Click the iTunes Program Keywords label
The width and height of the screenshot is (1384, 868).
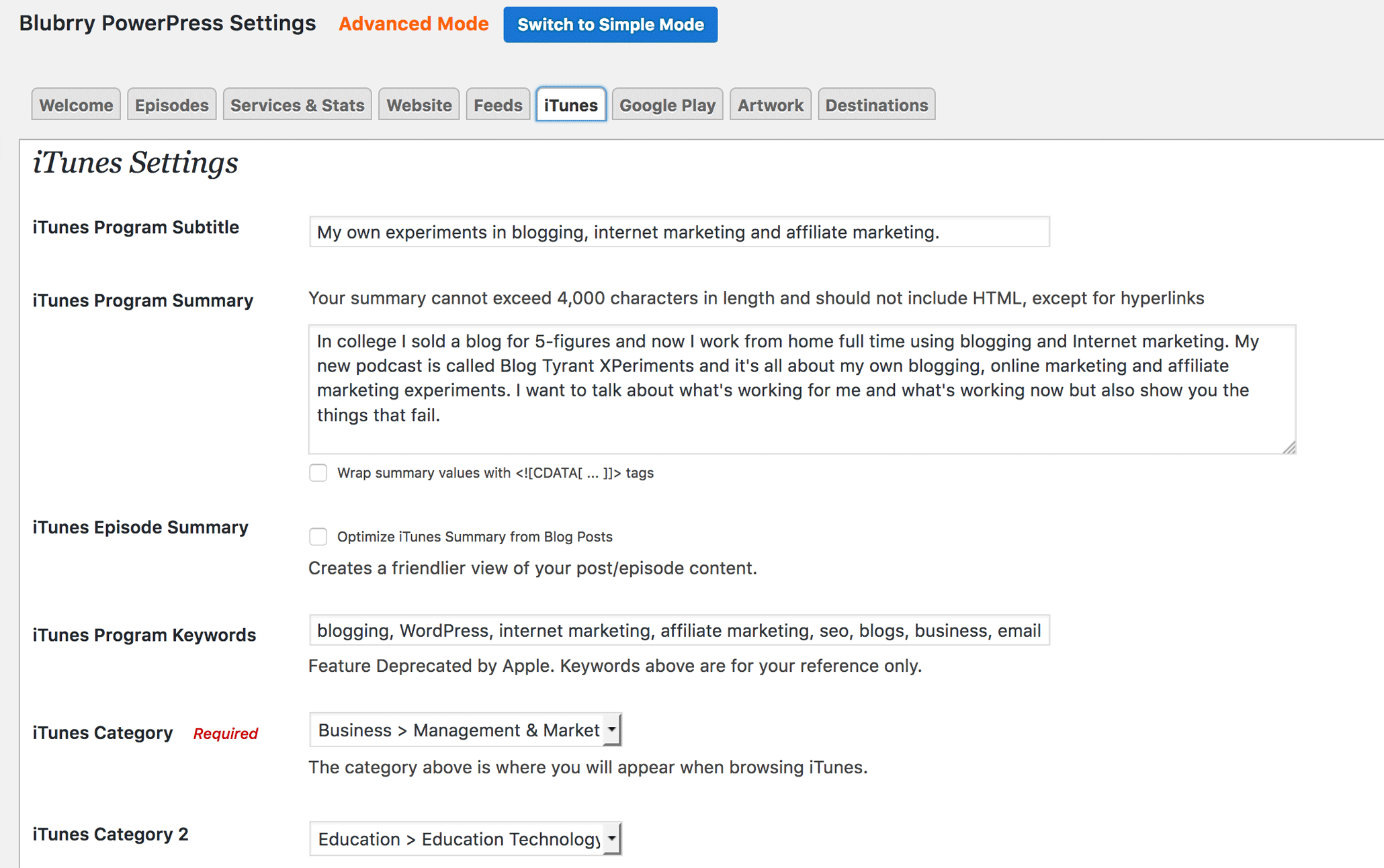pyautogui.click(x=144, y=635)
